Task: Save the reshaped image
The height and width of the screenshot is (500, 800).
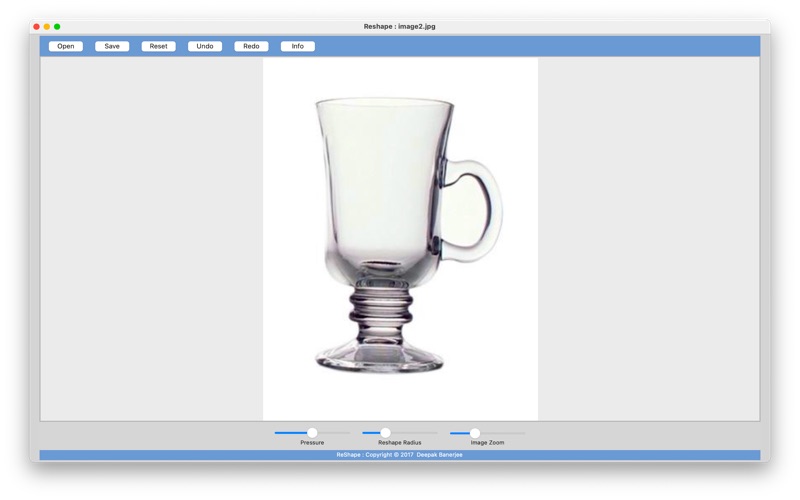Action: pos(112,46)
